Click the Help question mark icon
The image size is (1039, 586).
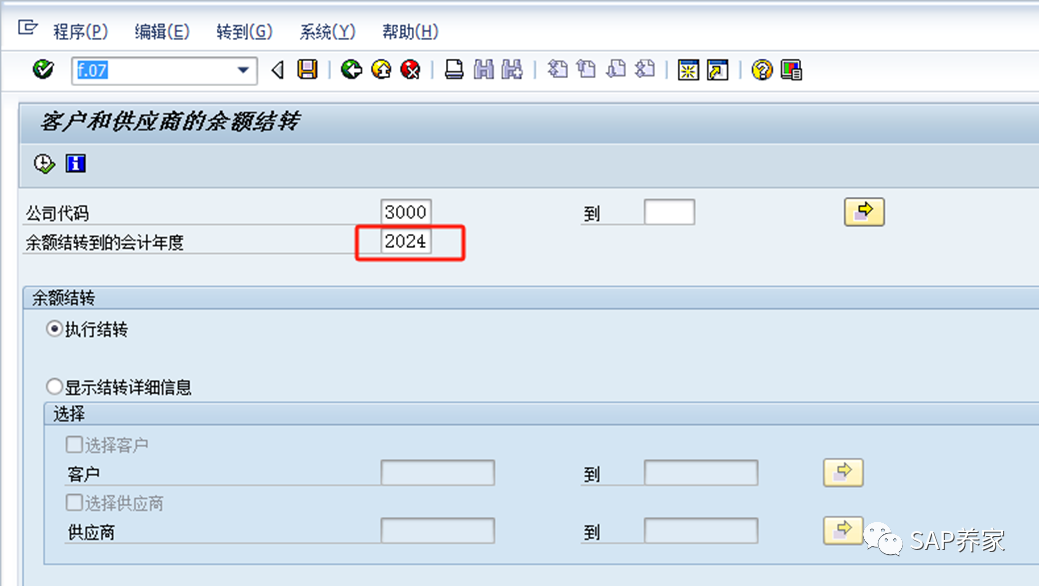[762, 70]
